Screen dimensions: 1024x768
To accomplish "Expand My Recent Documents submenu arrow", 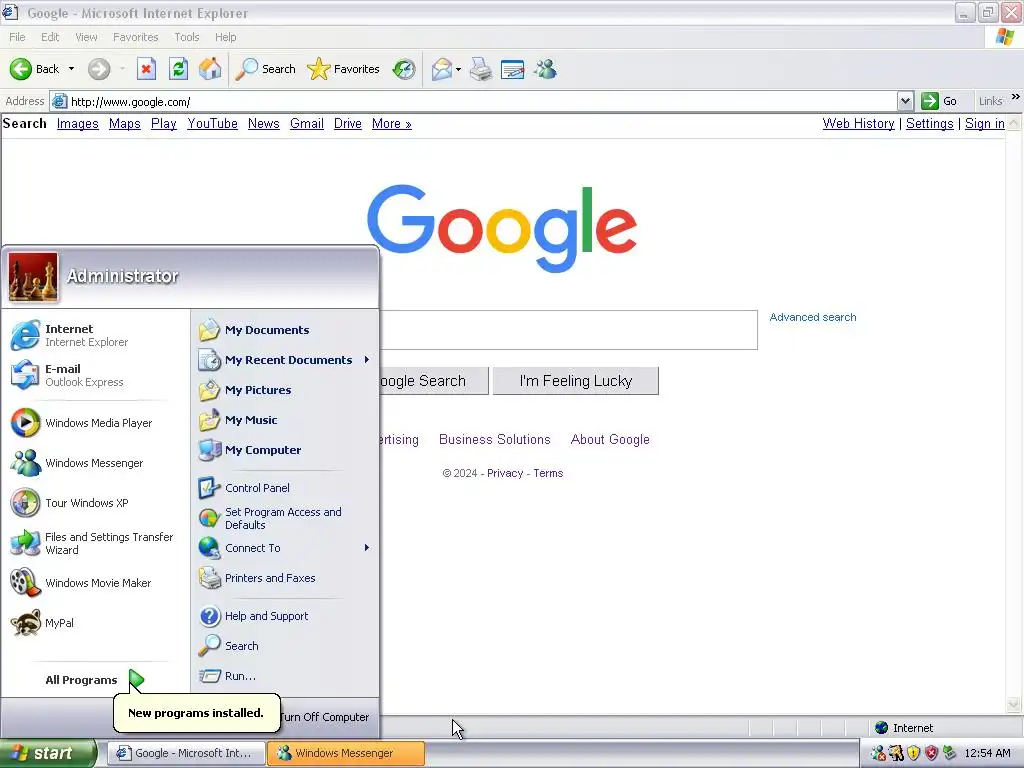I will click(367, 360).
